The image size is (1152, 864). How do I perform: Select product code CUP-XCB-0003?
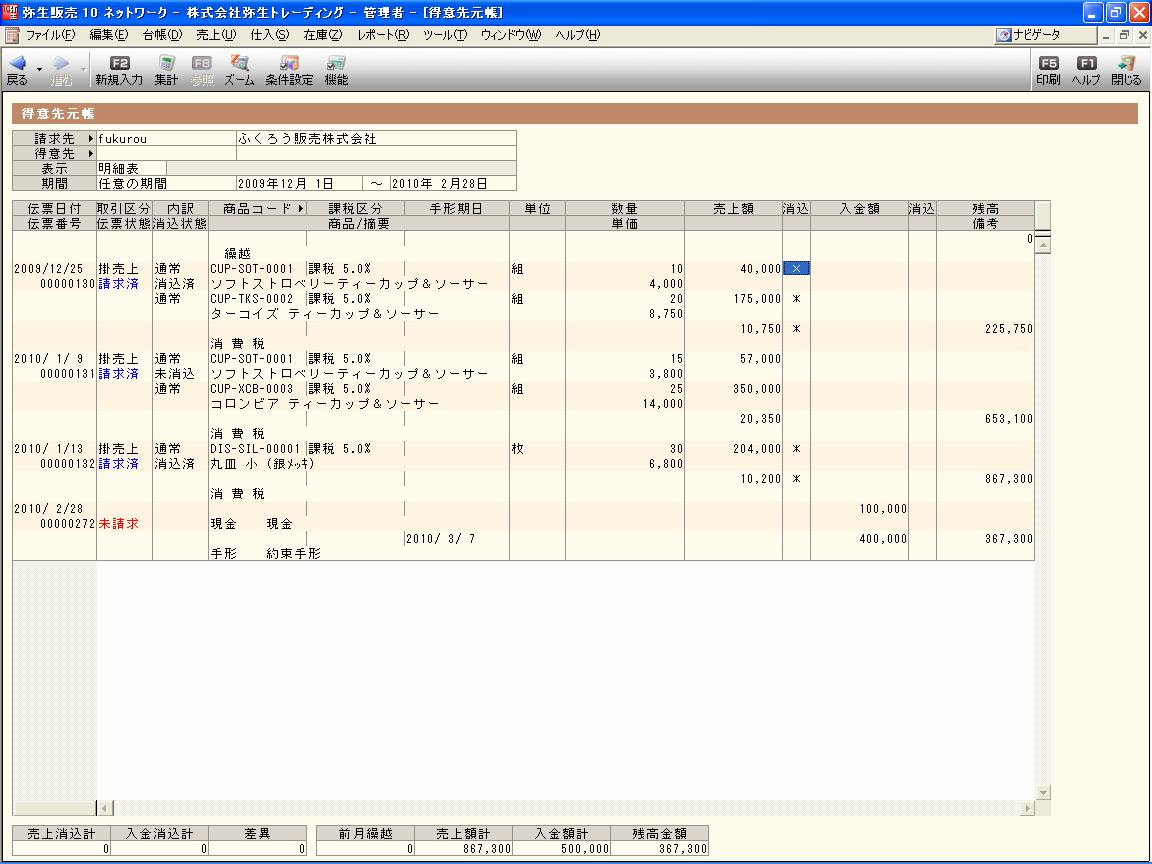pos(251,389)
